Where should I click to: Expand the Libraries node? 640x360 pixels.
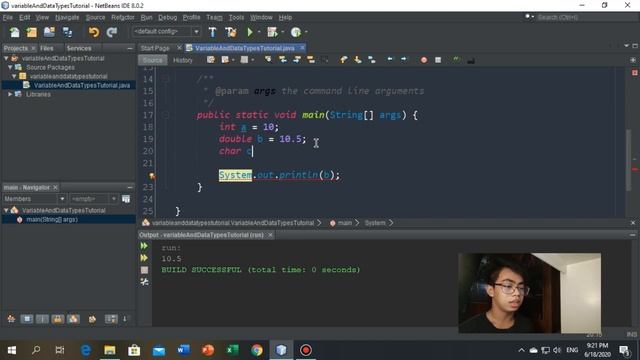[x=10, y=94]
